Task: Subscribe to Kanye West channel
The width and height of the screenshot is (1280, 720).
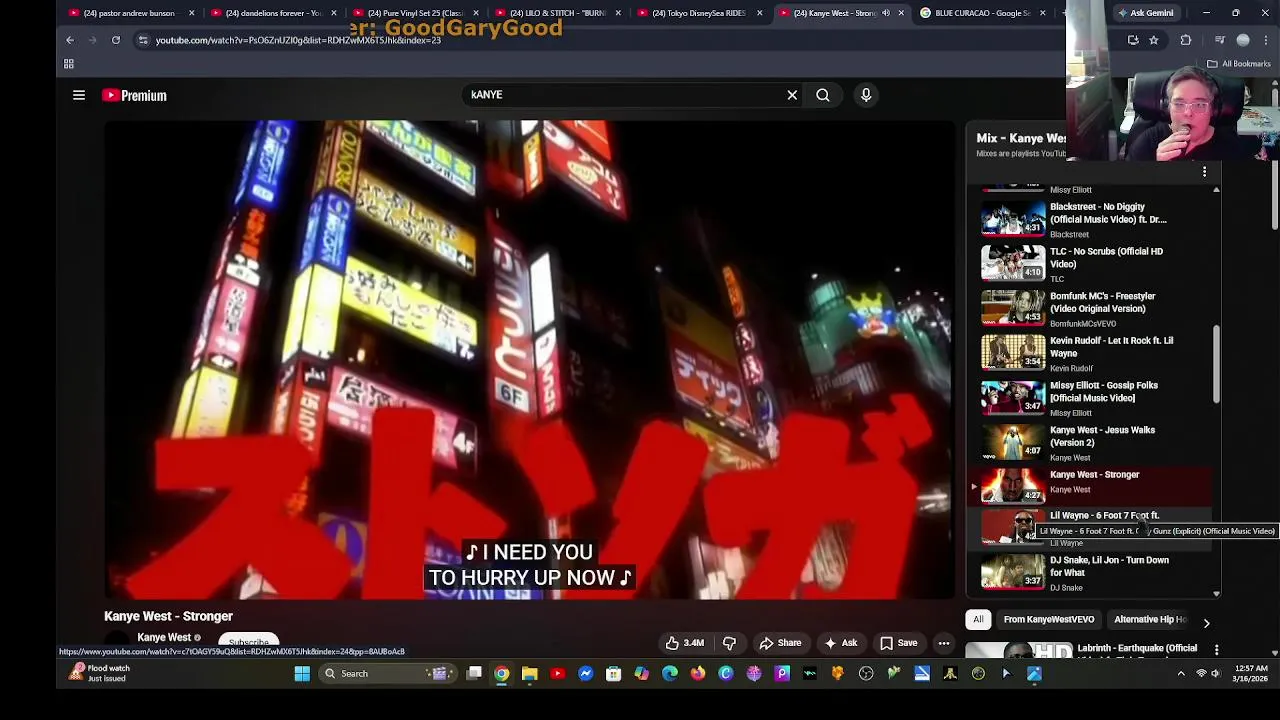Action: (x=248, y=642)
